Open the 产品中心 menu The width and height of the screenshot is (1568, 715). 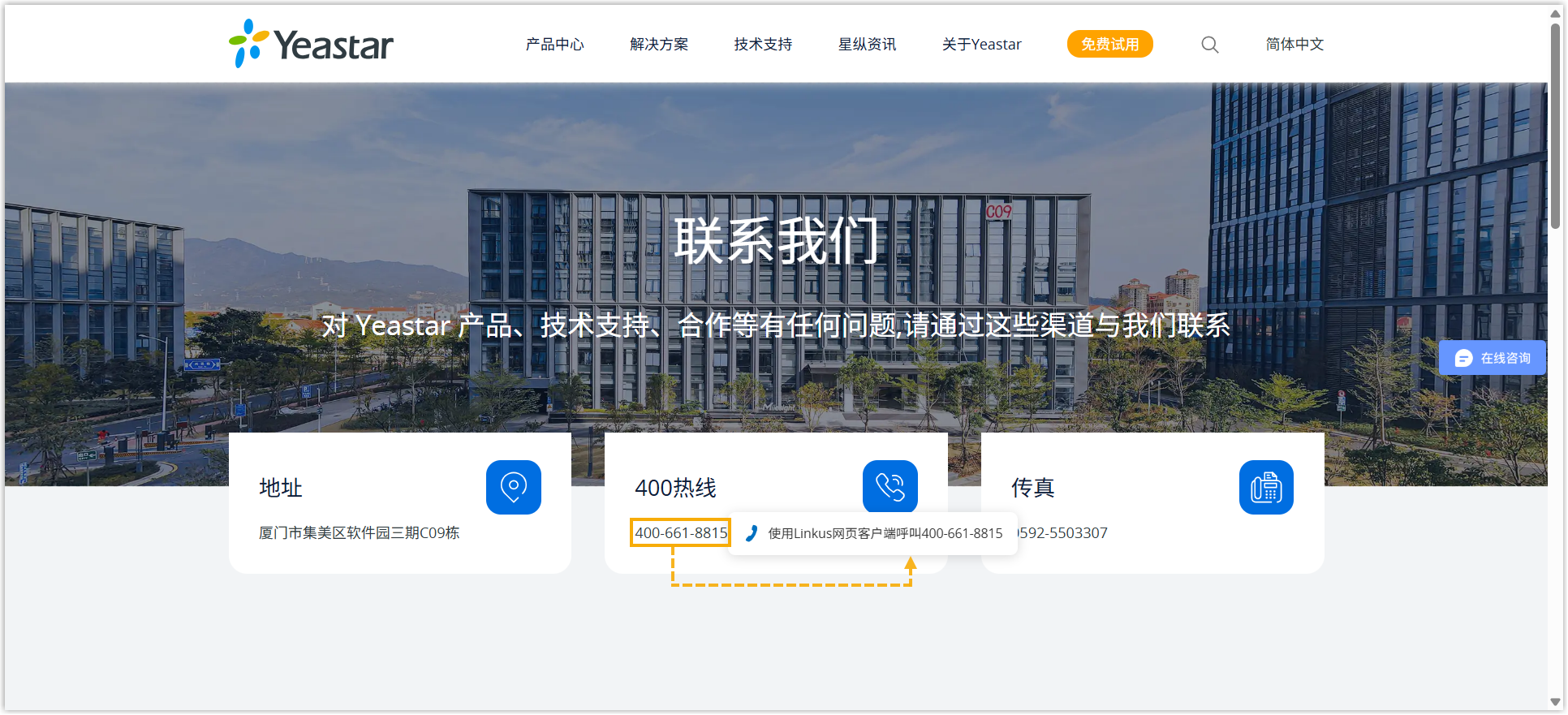click(x=554, y=45)
